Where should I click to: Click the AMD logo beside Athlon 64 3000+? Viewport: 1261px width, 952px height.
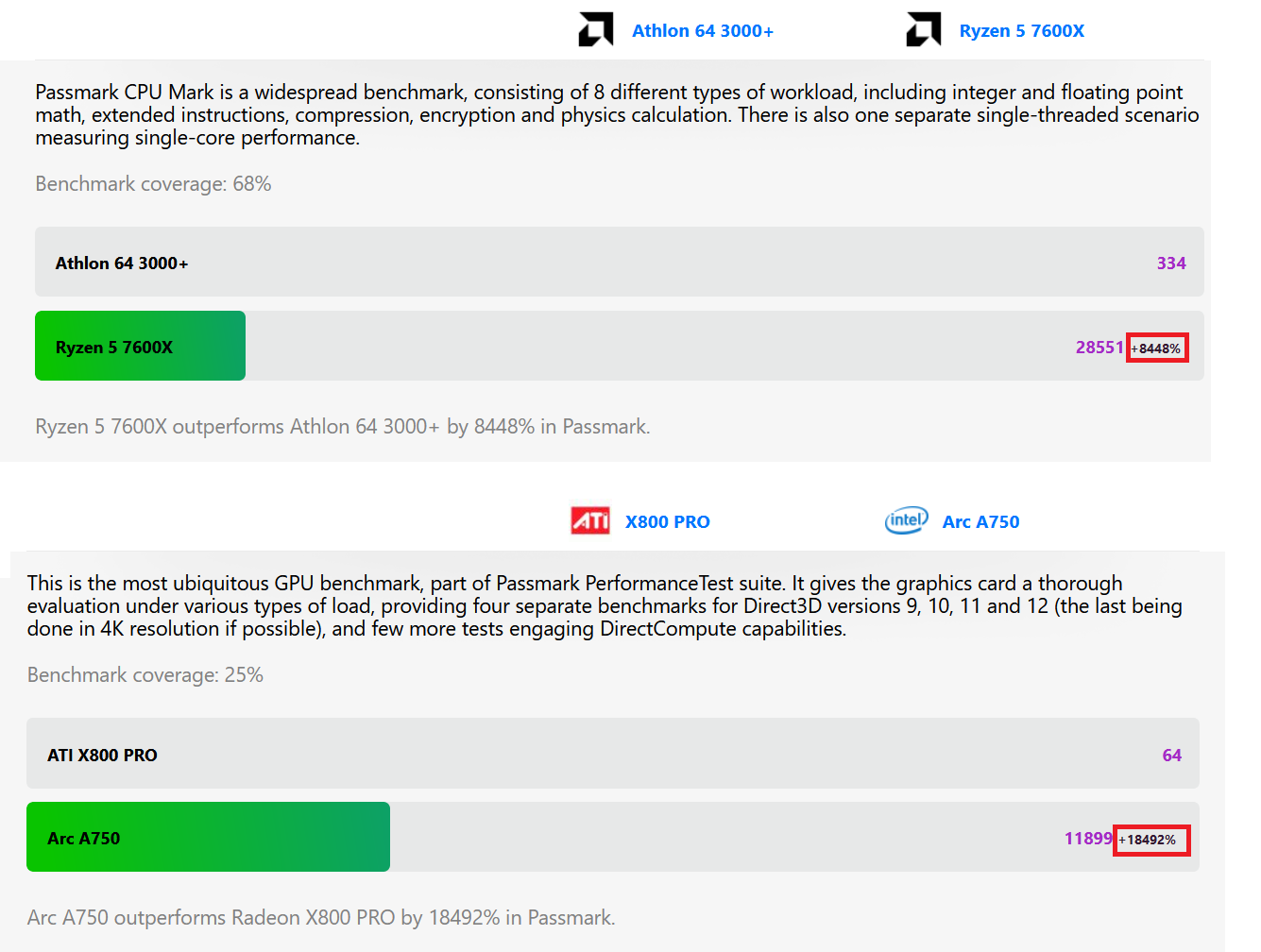tap(596, 30)
